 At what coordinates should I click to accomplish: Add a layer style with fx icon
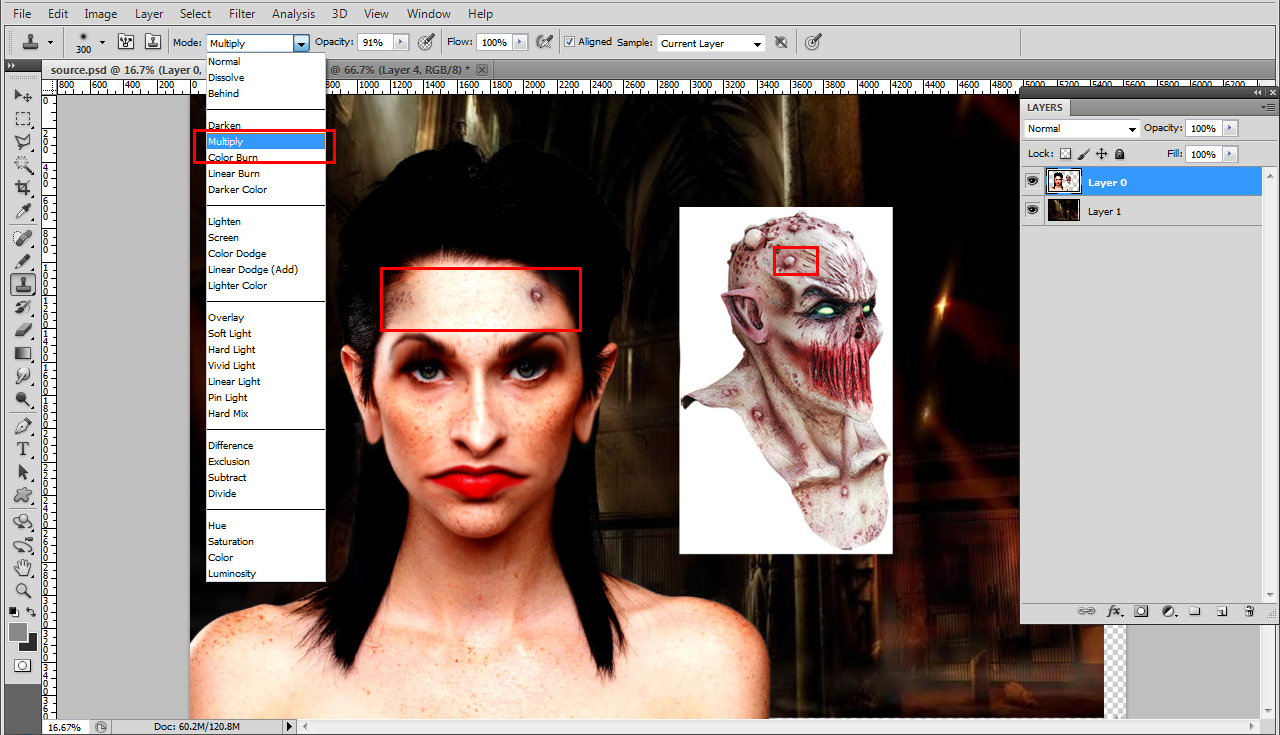click(1114, 610)
